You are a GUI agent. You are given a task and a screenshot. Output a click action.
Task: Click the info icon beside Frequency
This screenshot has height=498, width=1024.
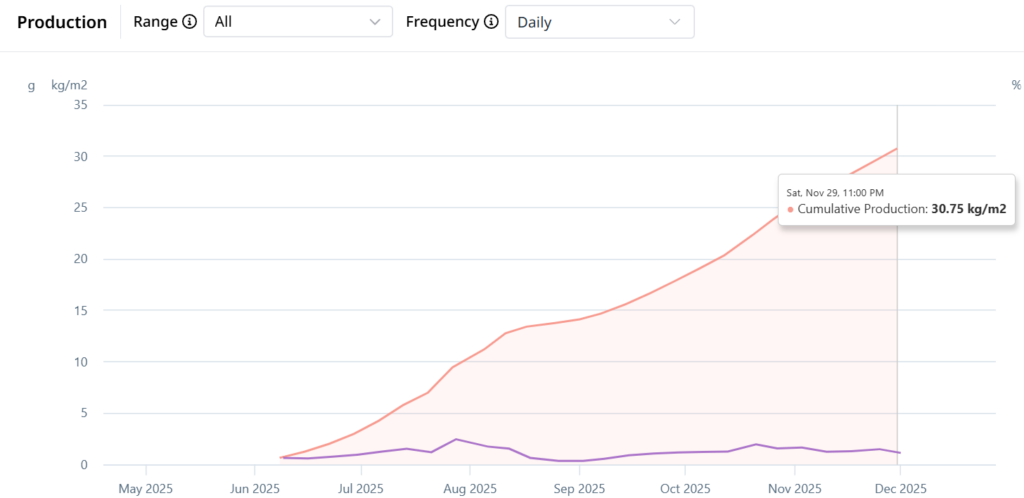pos(491,22)
